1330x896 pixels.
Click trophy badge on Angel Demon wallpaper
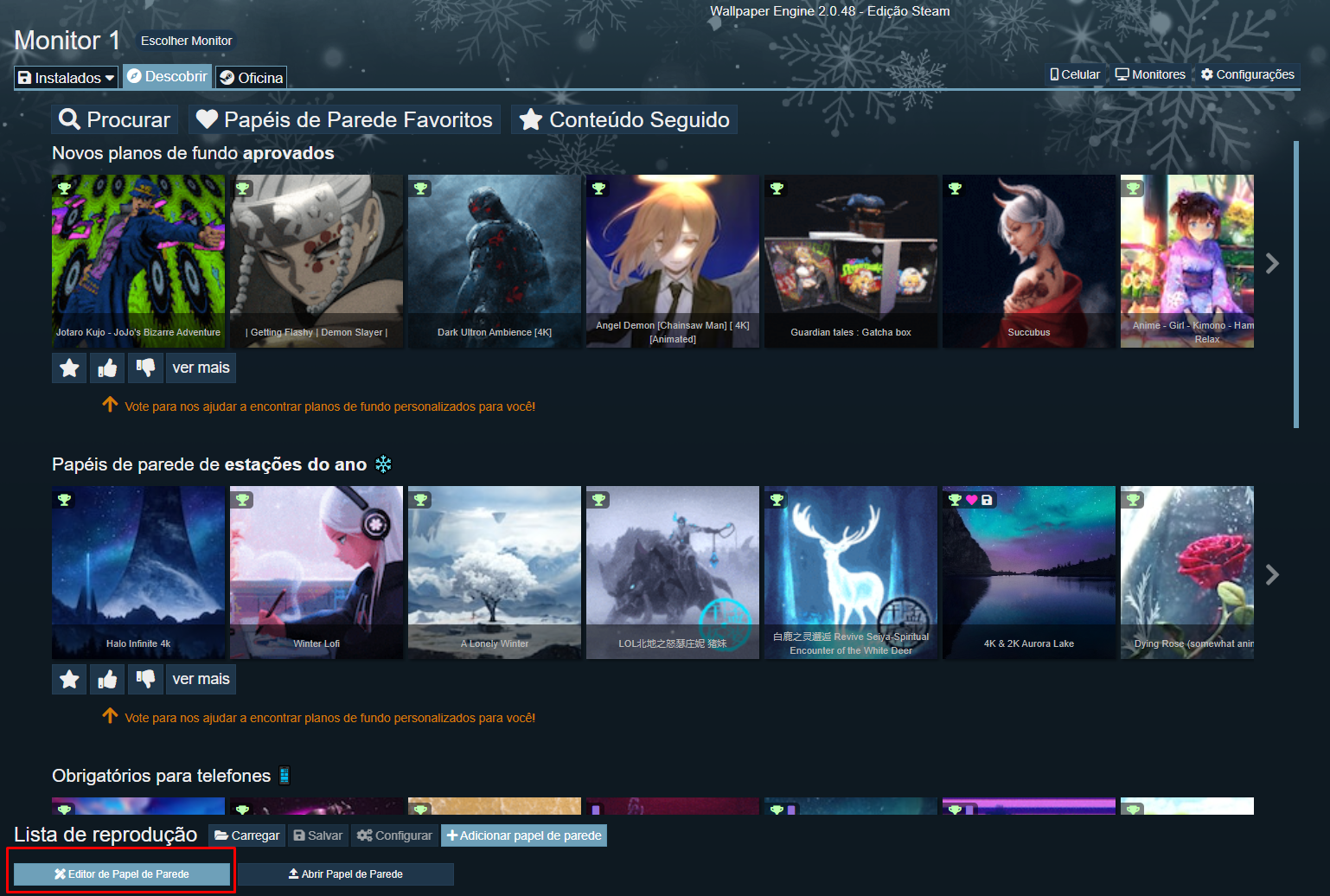click(599, 188)
